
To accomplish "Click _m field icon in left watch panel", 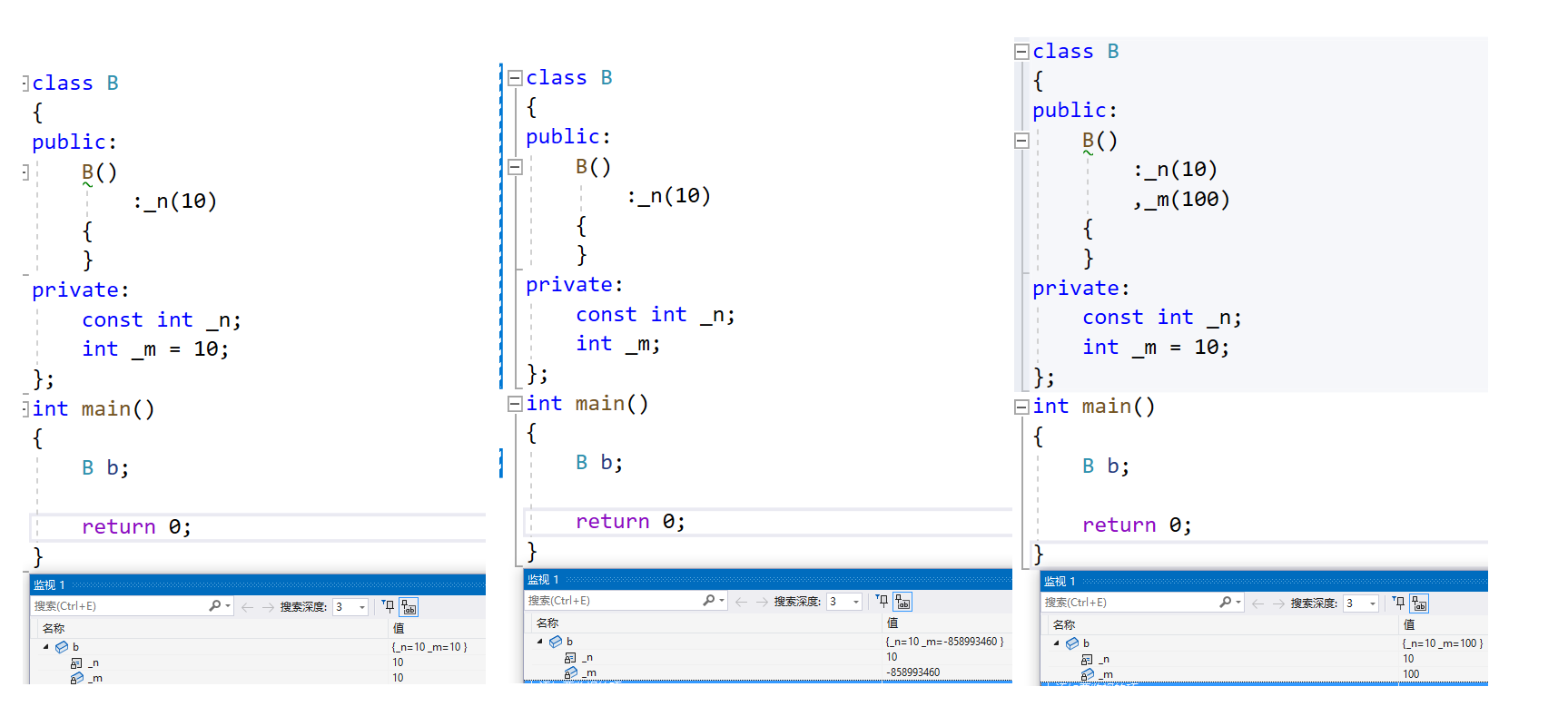I will (x=77, y=678).
